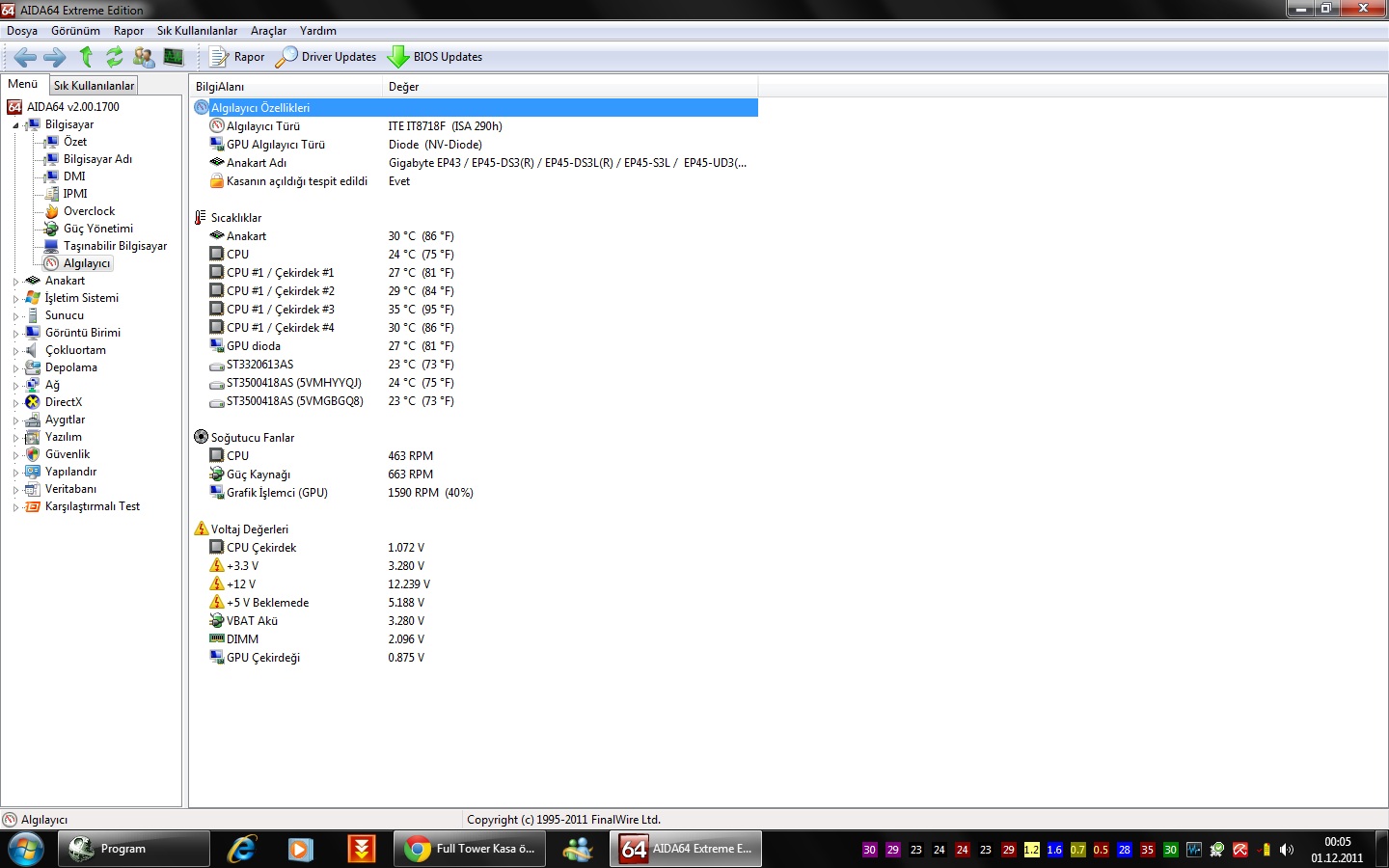Select IPMI in the tree

click(75, 194)
